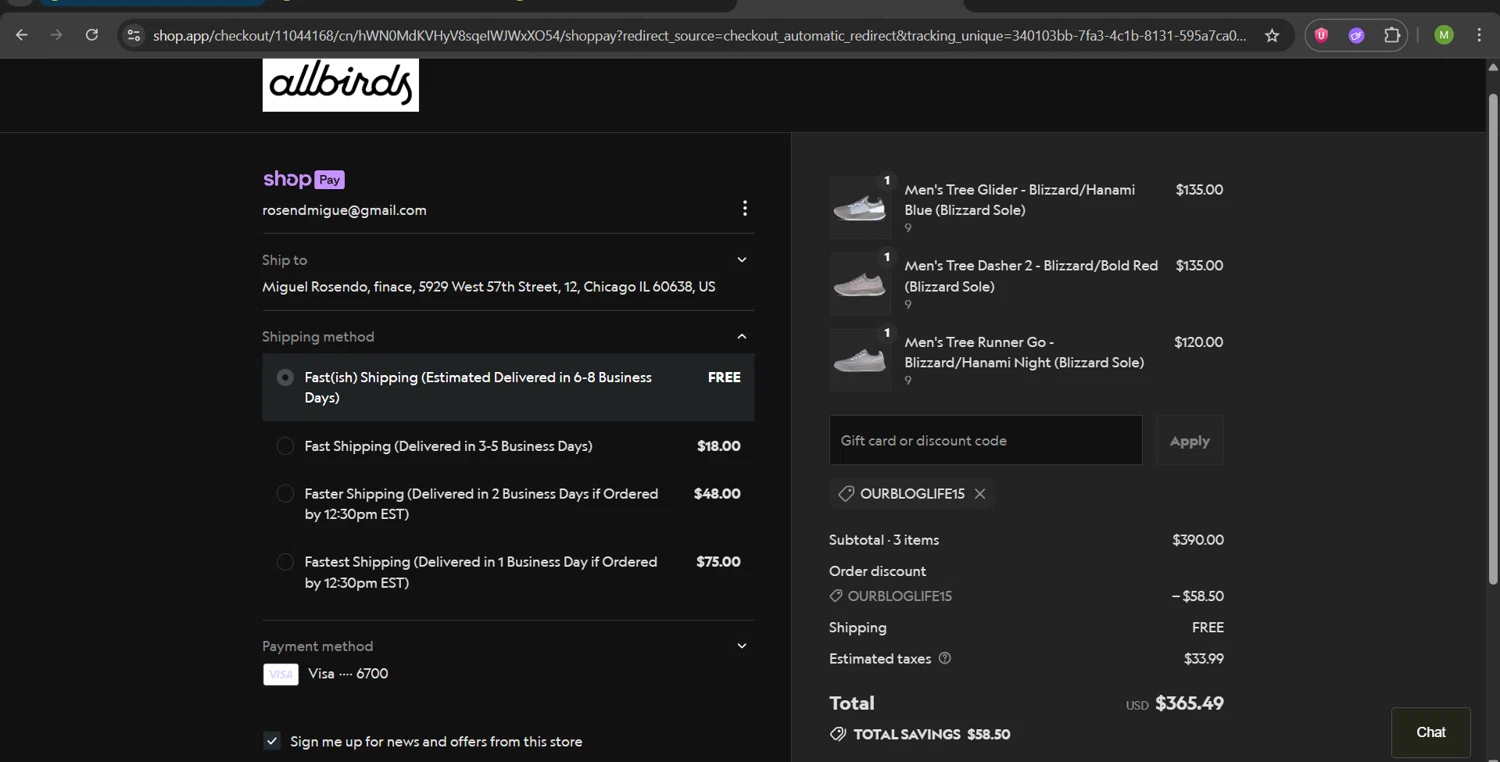Click the $120.00 item price
Image resolution: width=1500 pixels, height=762 pixels.
click(x=1199, y=342)
